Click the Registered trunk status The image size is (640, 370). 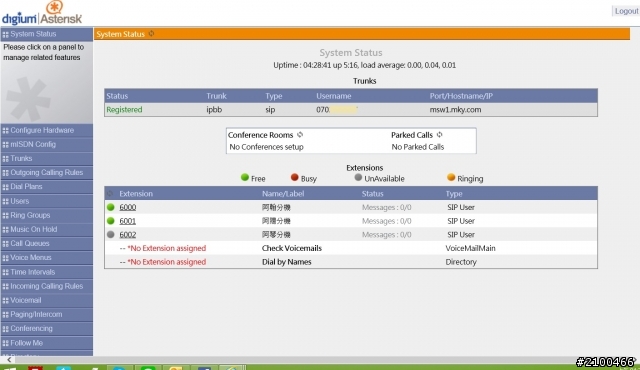pos(124,109)
